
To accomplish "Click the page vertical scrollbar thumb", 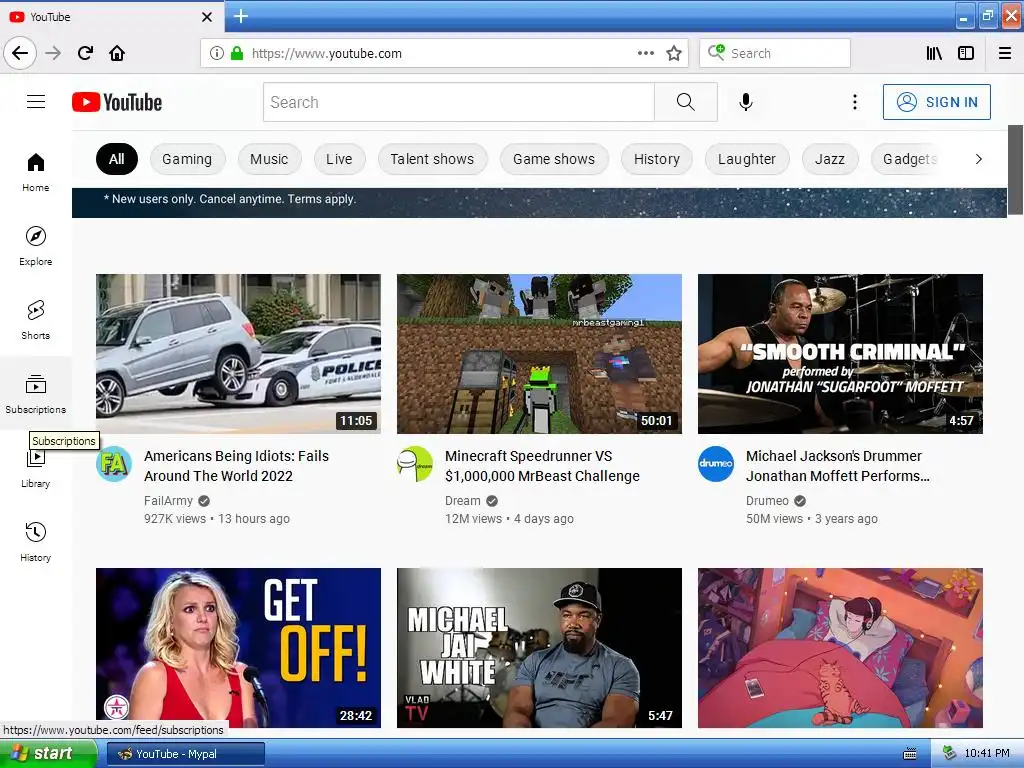I will (x=1015, y=170).
